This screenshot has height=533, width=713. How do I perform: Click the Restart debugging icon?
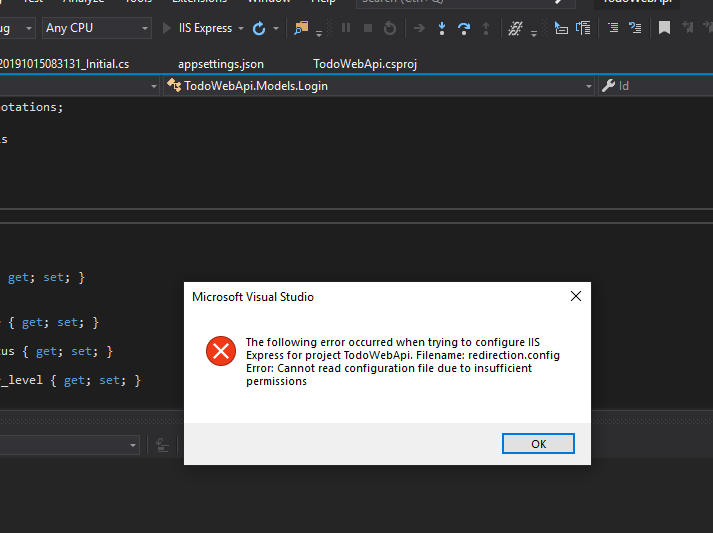tap(390, 28)
